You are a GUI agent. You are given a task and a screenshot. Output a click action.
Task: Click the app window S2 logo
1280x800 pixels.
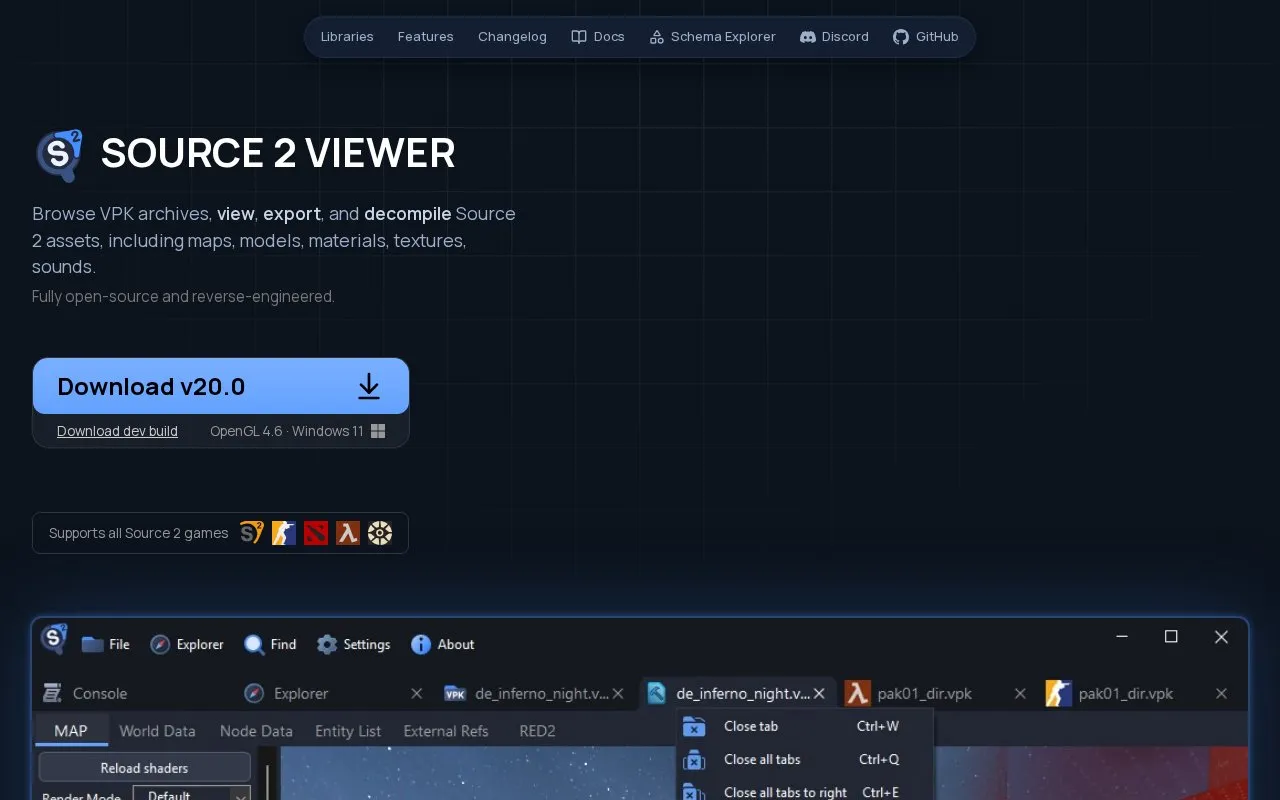pos(54,638)
